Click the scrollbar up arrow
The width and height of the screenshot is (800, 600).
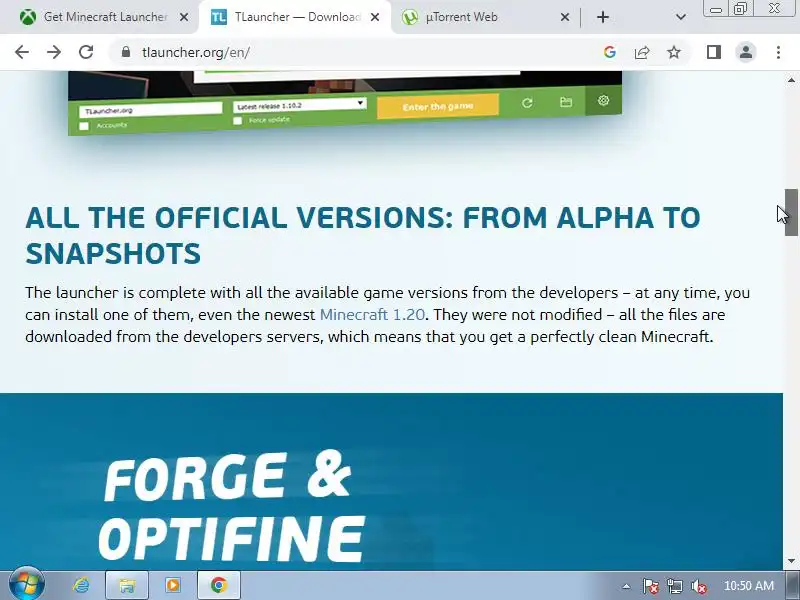[791, 80]
